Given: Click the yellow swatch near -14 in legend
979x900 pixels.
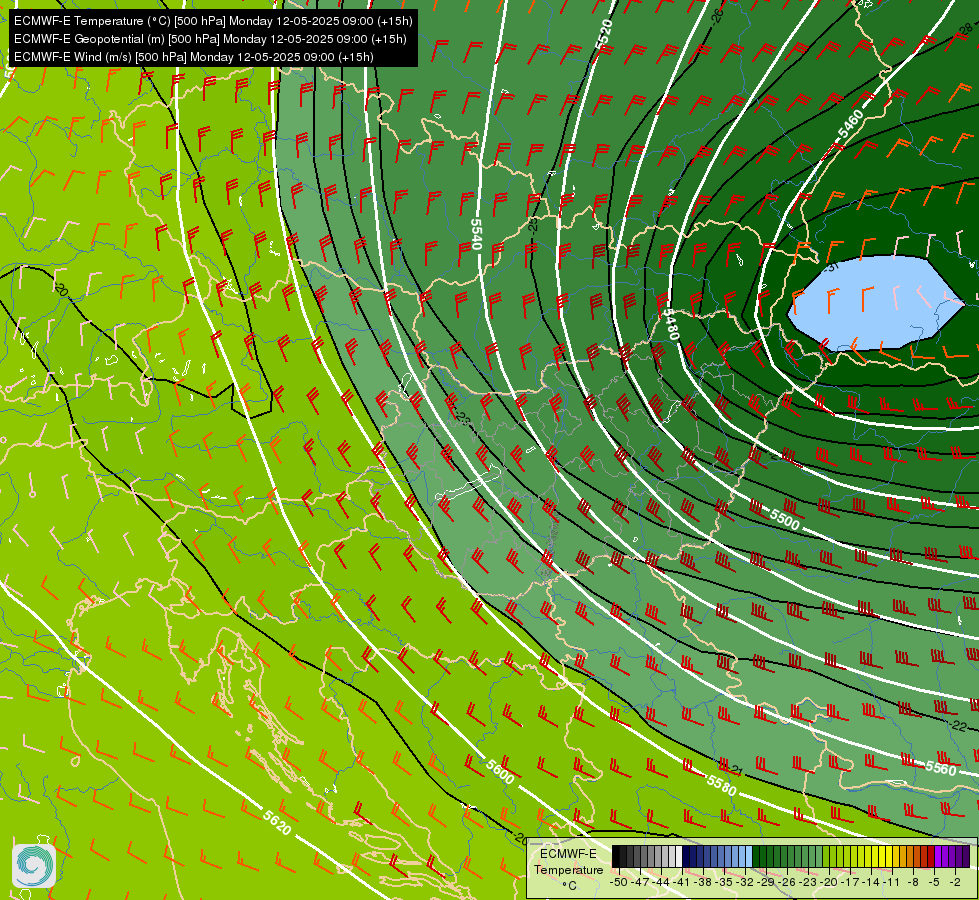Looking at the screenshot, I should click(875, 856).
